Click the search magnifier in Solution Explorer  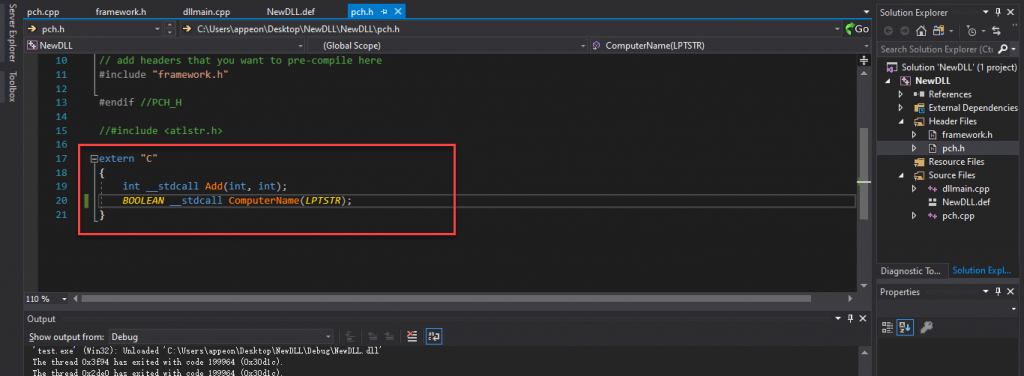click(1003, 49)
